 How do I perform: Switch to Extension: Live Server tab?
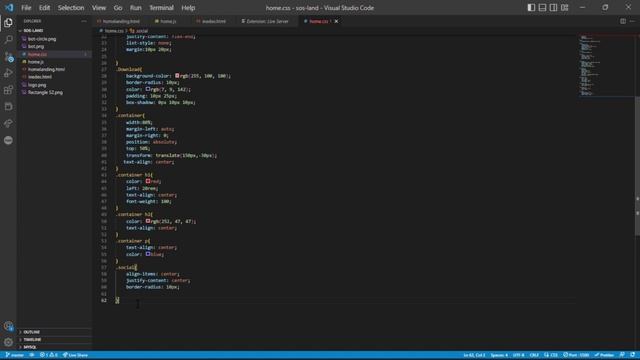[267, 21]
